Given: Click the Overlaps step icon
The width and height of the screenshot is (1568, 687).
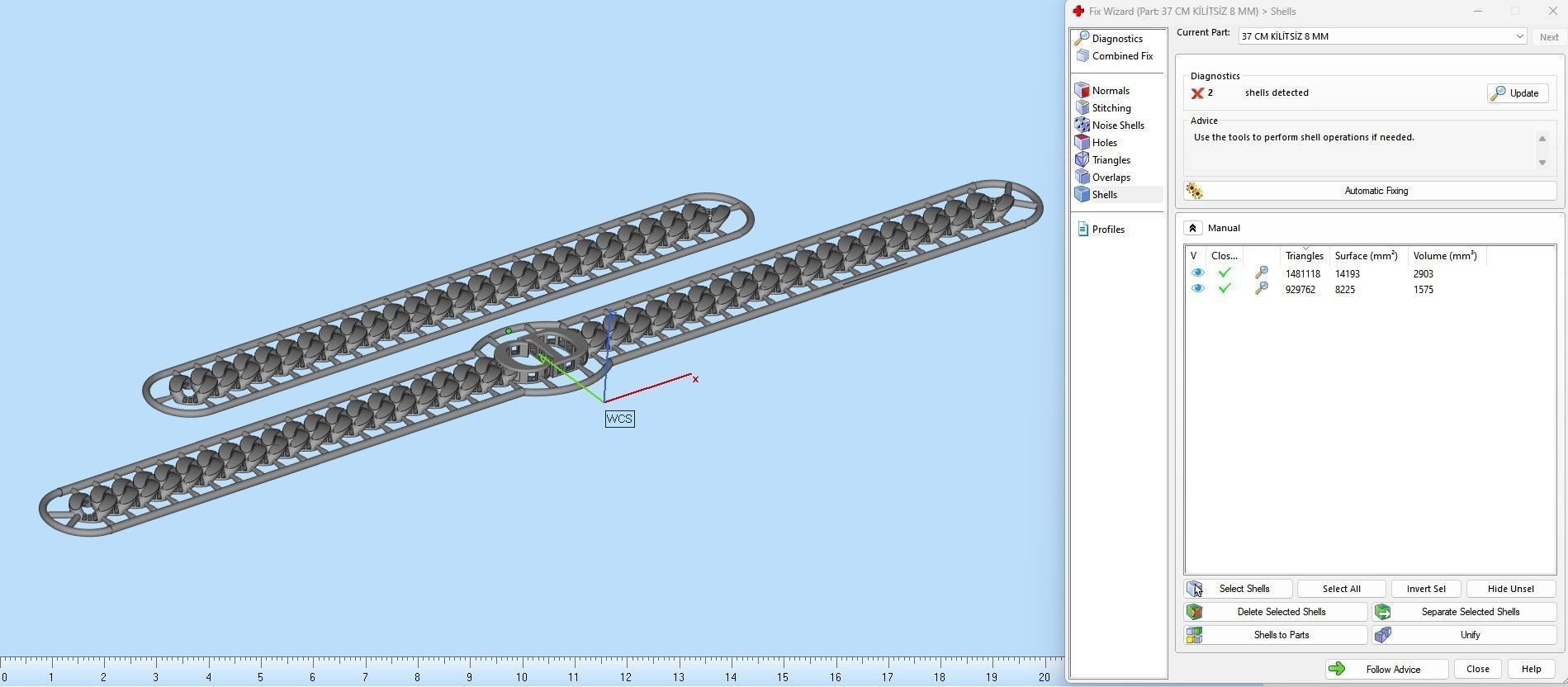Looking at the screenshot, I should pyautogui.click(x=1082, y=178).
